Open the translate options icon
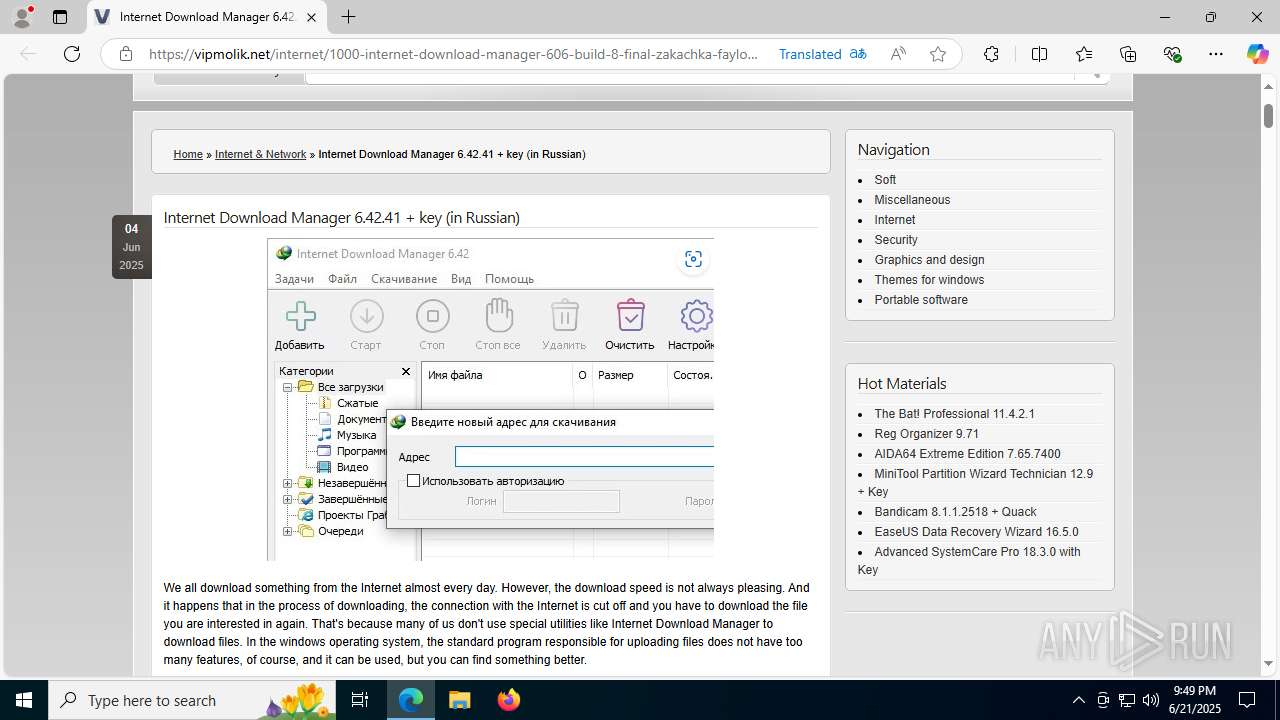This screenshot has height=720, width=1280. [x=858, y=54]
